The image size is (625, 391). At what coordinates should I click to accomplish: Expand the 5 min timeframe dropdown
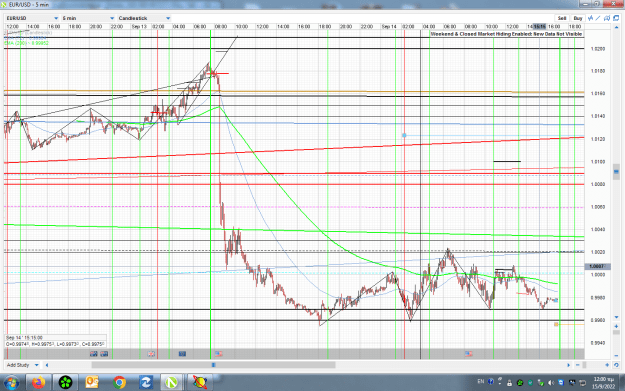tap(88, 18)
